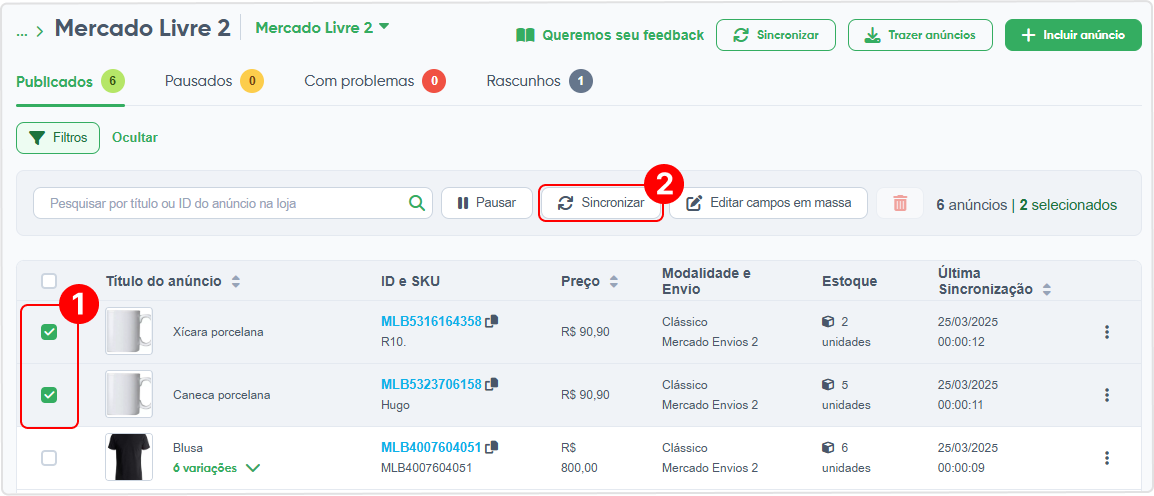Sort by Última Sincronização arrows
The width and height of the screenshot is (1154, 496).
point(1046,290)
